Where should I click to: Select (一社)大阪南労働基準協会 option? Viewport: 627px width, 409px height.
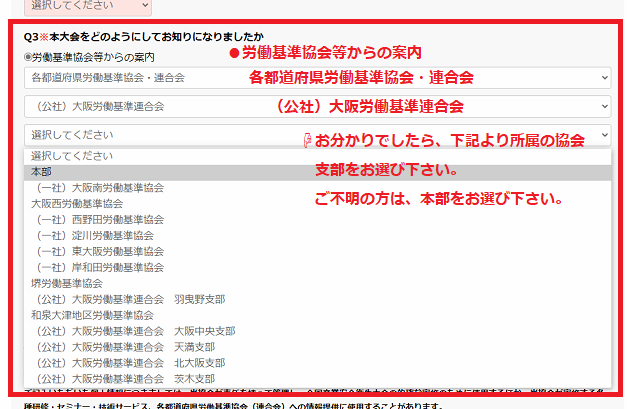point(317,188)
